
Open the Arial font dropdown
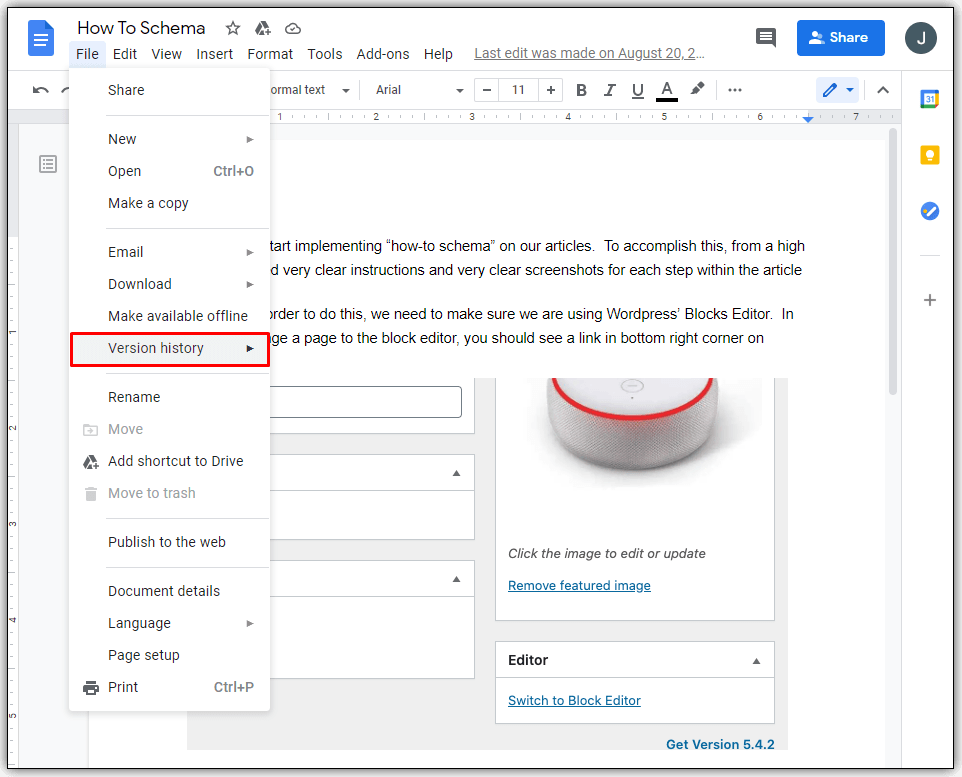(419, 90)
